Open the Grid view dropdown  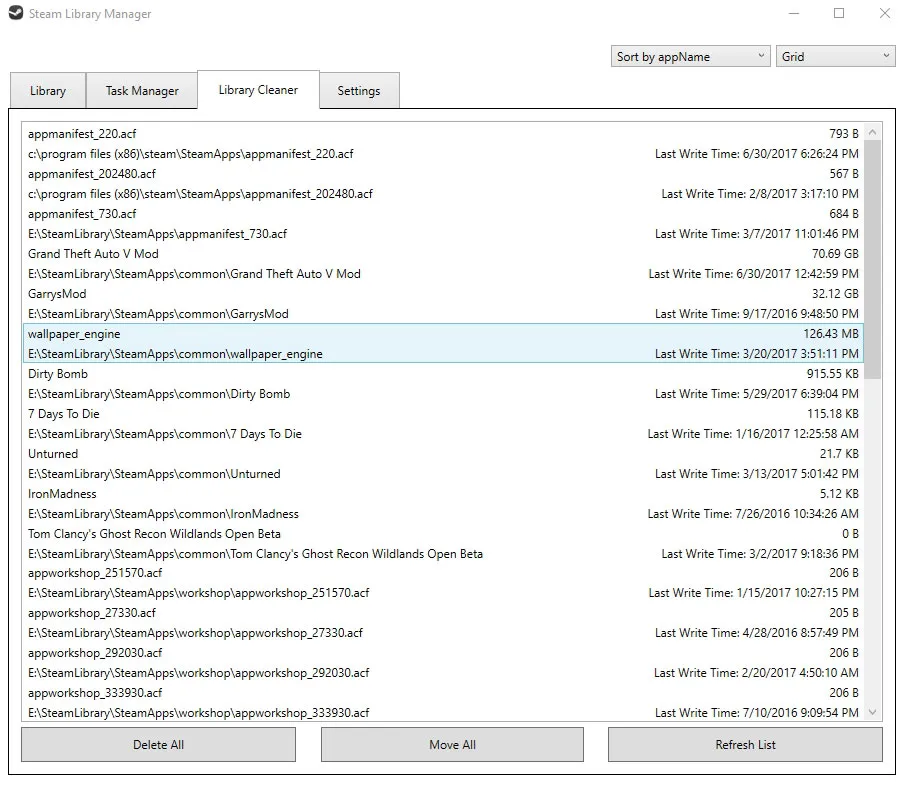click(836, 56)
